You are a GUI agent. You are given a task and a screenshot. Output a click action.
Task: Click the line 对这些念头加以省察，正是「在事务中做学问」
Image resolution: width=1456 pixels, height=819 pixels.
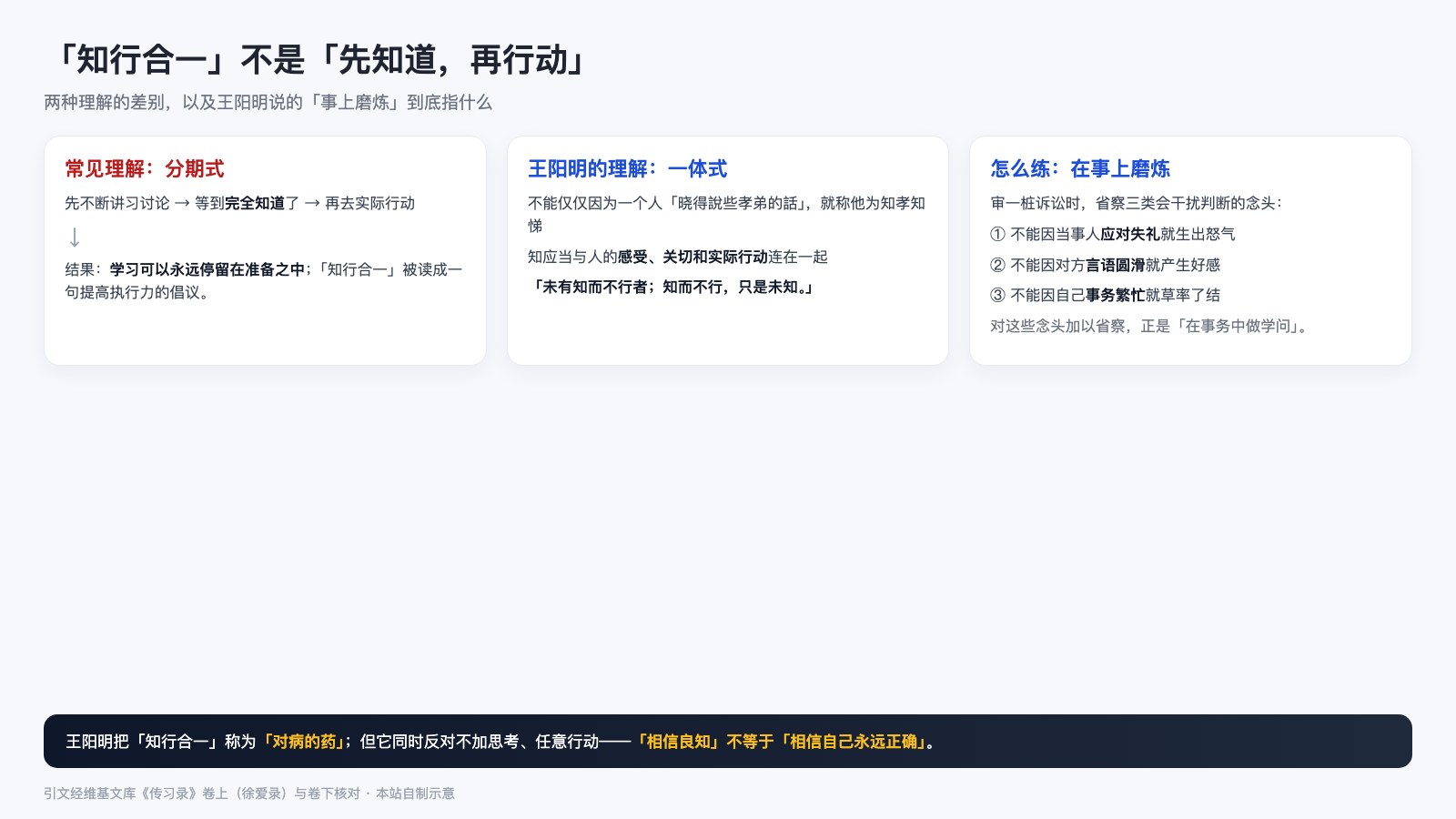click(x=1151, y=326)
